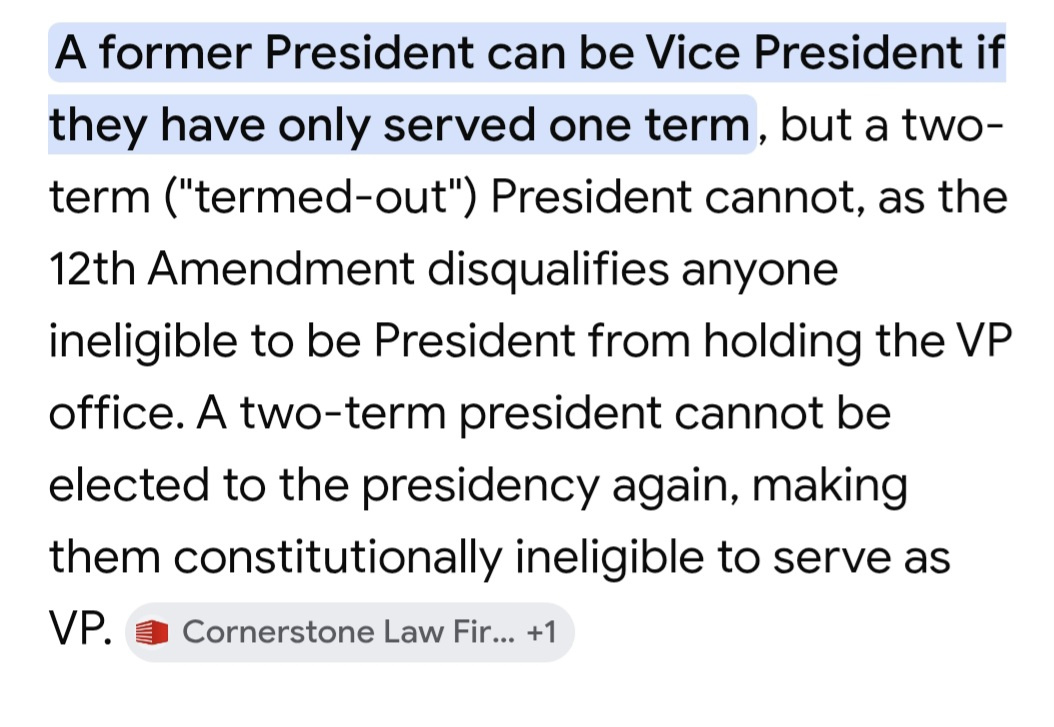Click highlighted phrase 'they have only served one term'
The image size is (1054, 727).
pos(399,125)
